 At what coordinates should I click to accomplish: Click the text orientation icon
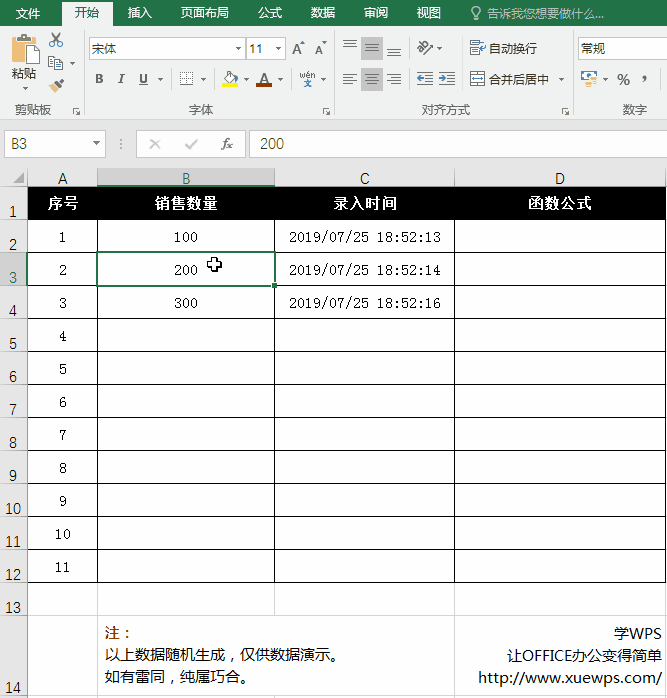point(425,48)
